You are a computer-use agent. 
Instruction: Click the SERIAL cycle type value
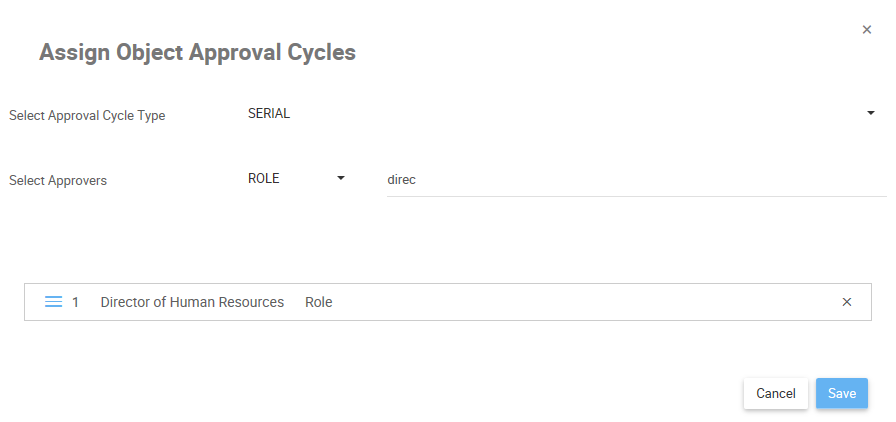269,114
